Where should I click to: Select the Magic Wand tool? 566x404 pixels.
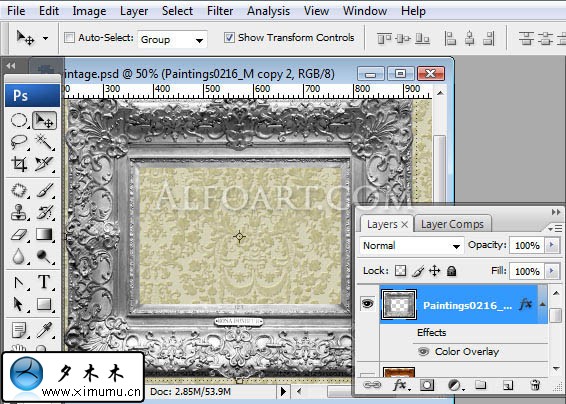44,142
